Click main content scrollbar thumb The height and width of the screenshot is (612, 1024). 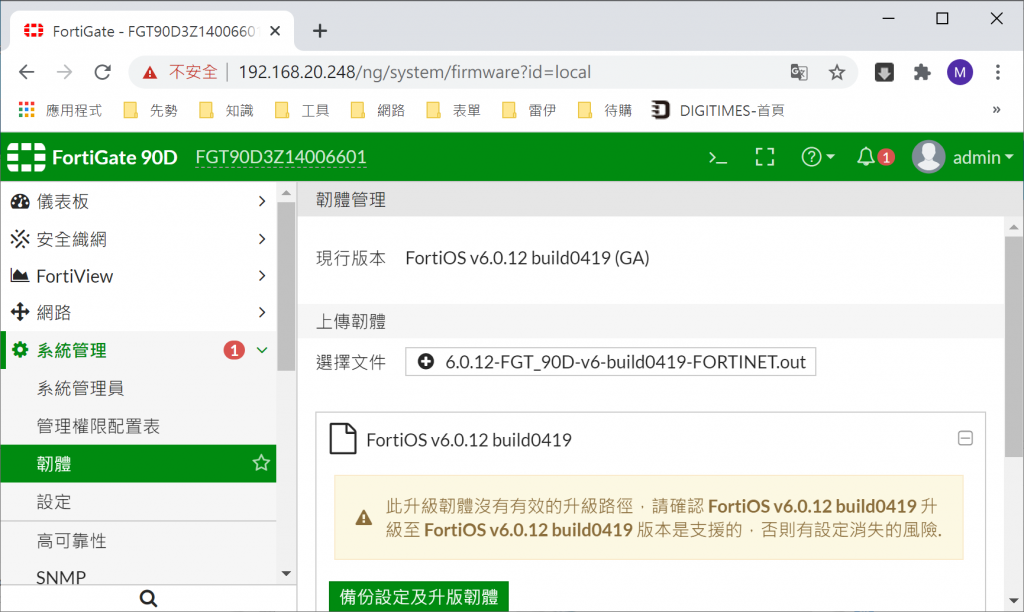click(1014, 346)
